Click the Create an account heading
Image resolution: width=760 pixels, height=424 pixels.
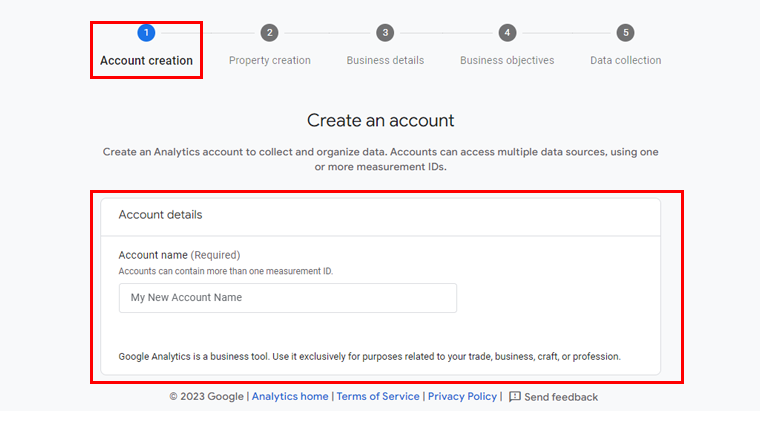click(x=380, y=121)
